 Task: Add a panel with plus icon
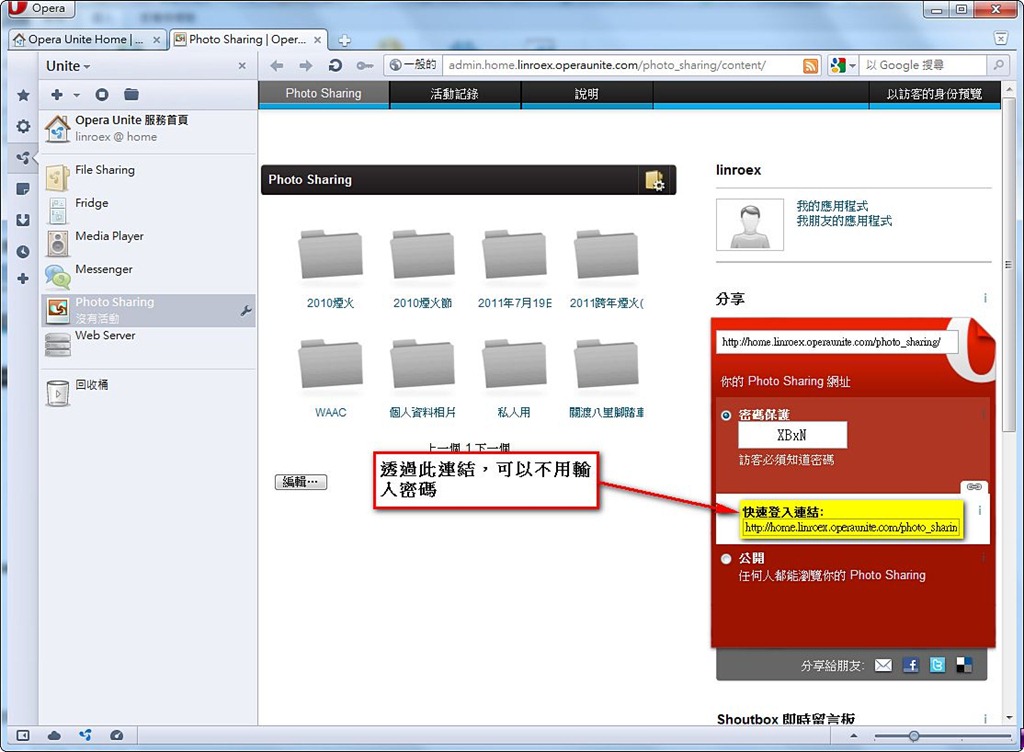coord(23,279)
